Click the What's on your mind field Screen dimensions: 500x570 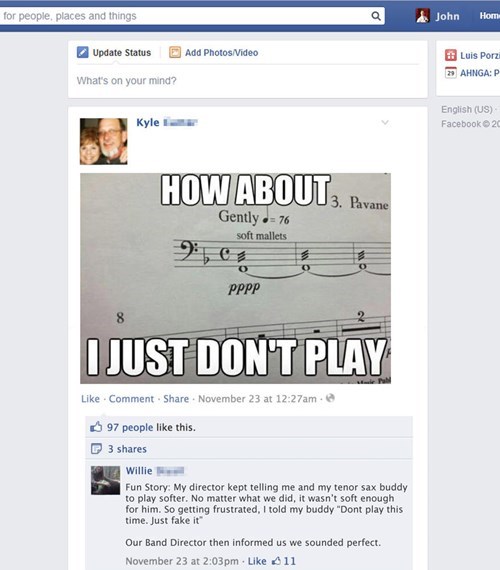(248, 80)
